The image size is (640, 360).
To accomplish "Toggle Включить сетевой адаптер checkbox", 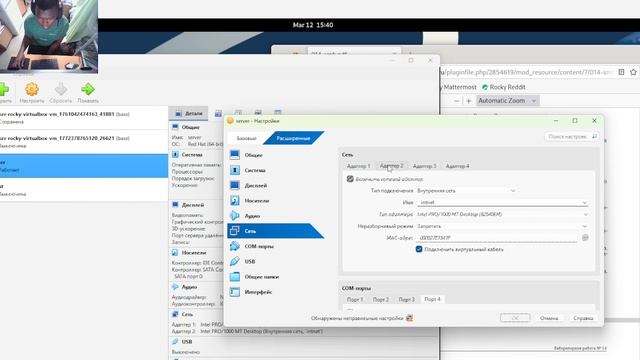I will click(x=350, y=179).
